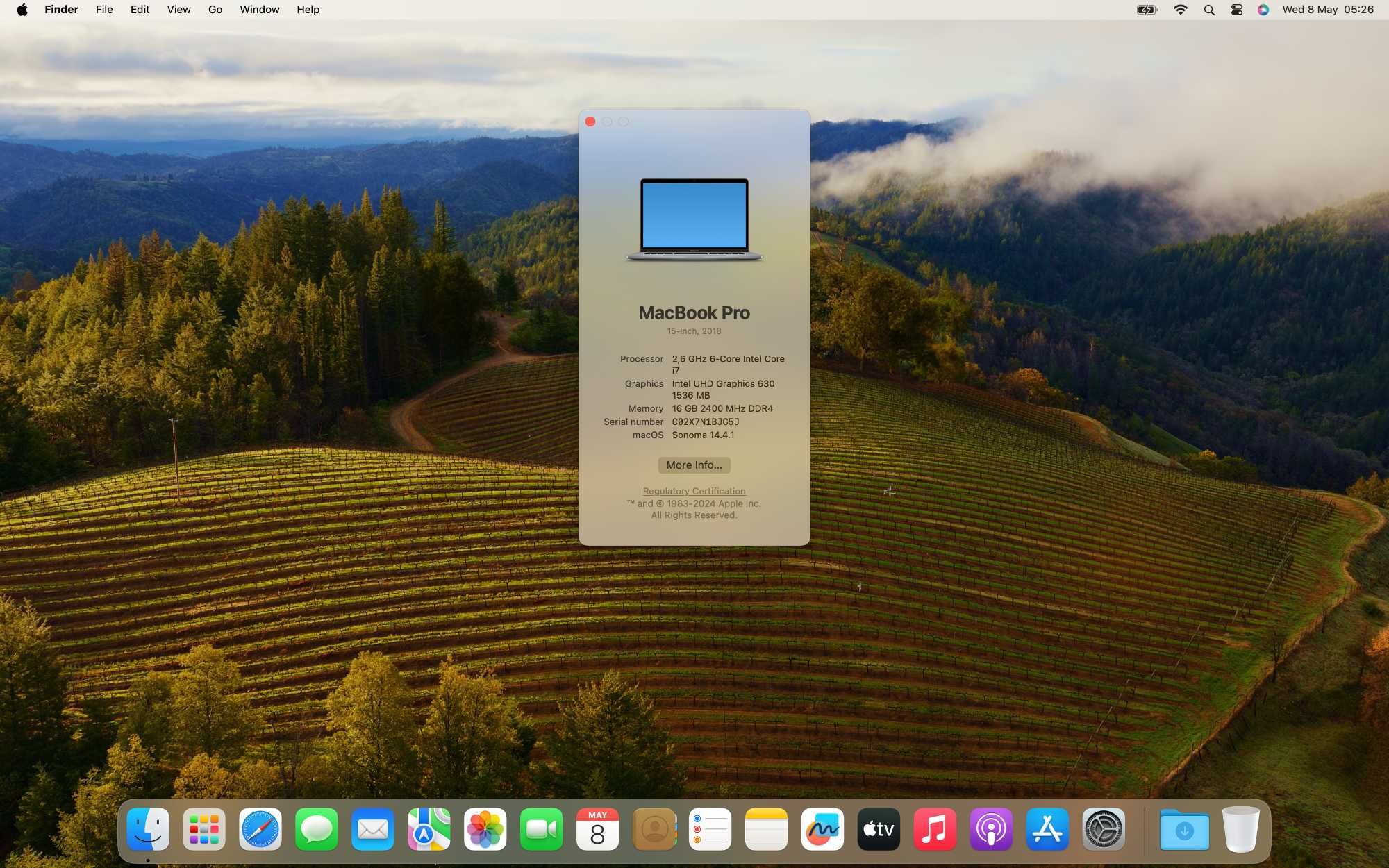Open the Music app in Dock
1389x868 pixels.
click(x=935, y=829)
